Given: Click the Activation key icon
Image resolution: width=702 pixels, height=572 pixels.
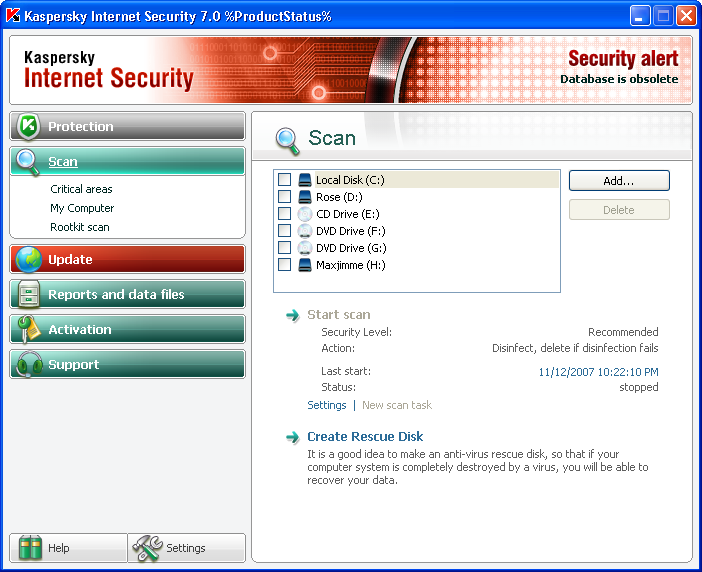Looking at the screenshot, I should [28, 329].
